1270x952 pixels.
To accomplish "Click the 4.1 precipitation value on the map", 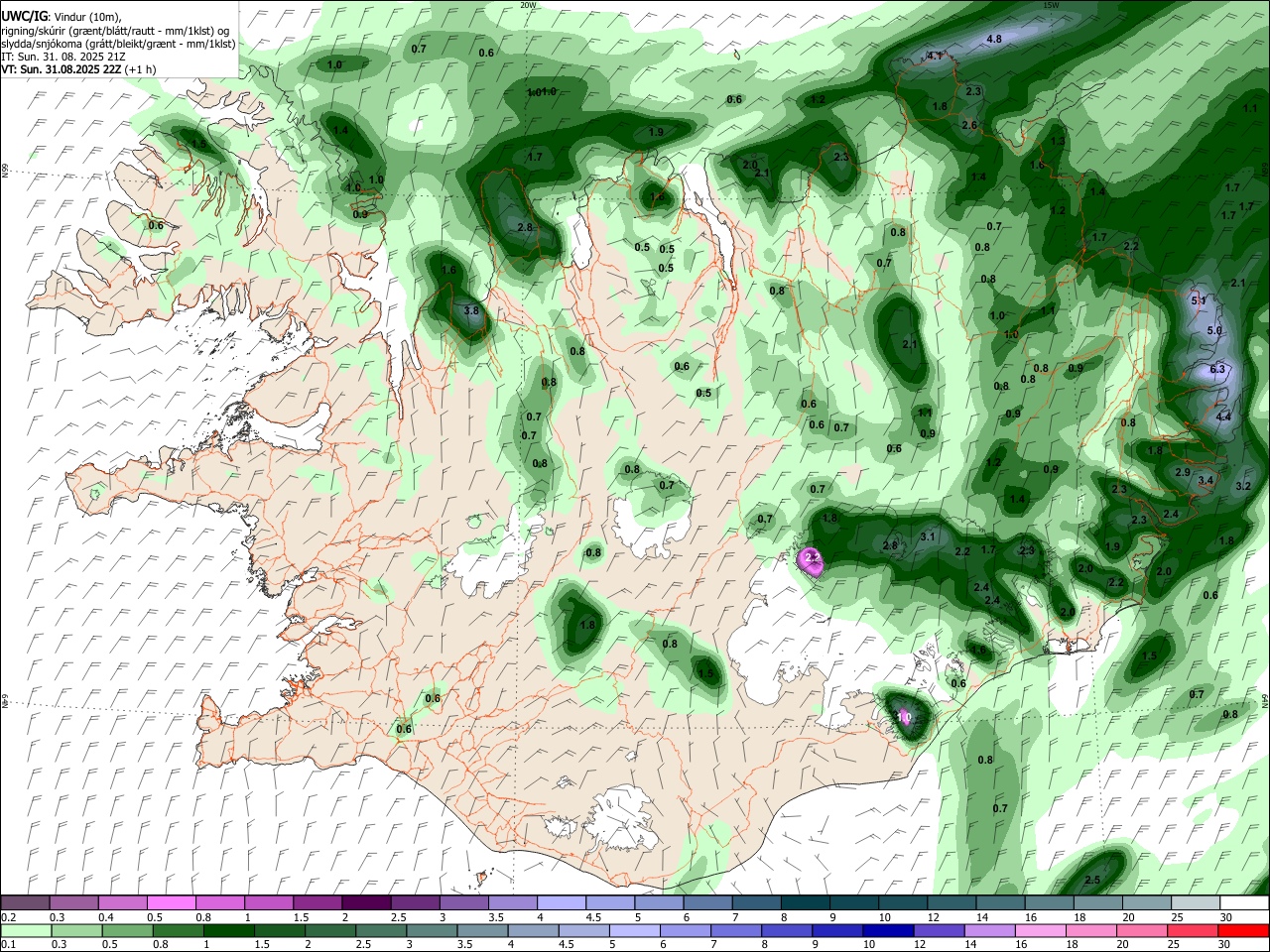I will (x=935, y=57).
